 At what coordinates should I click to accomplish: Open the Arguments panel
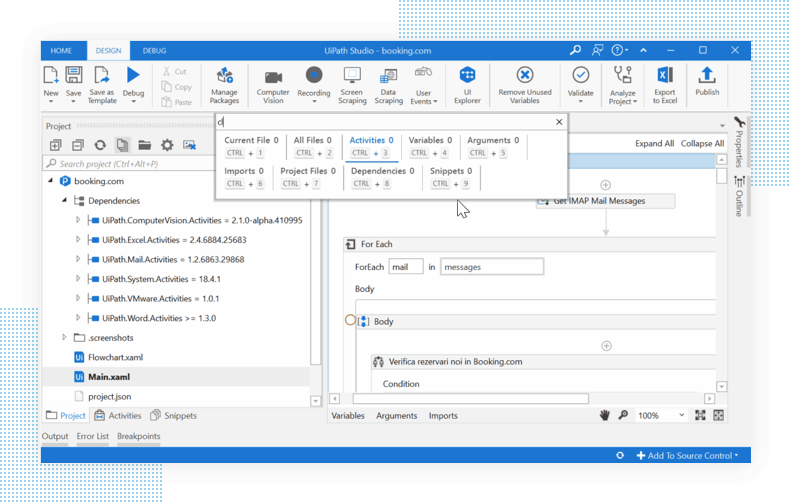pos(397,415)
